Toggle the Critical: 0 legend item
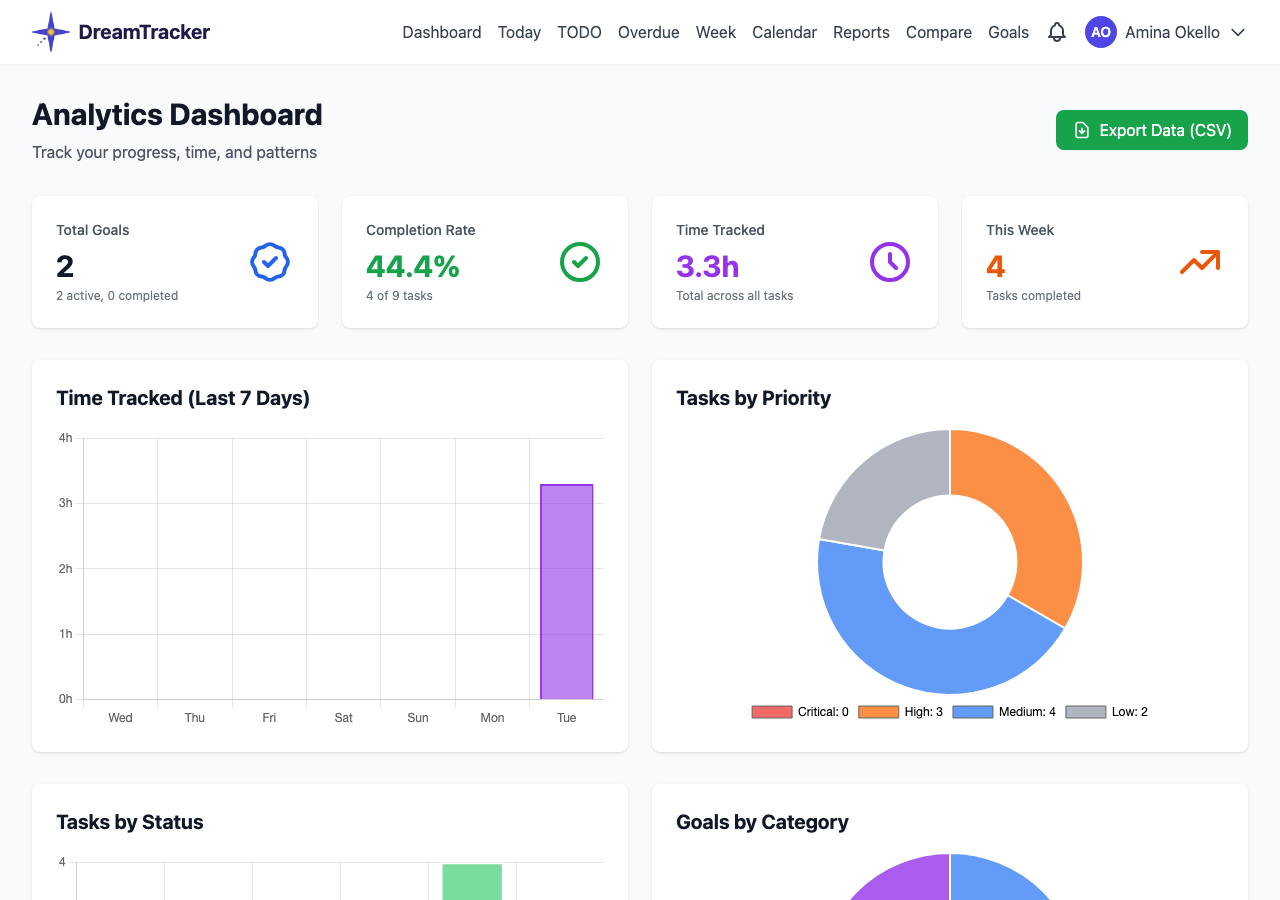 tap(800, 712)
